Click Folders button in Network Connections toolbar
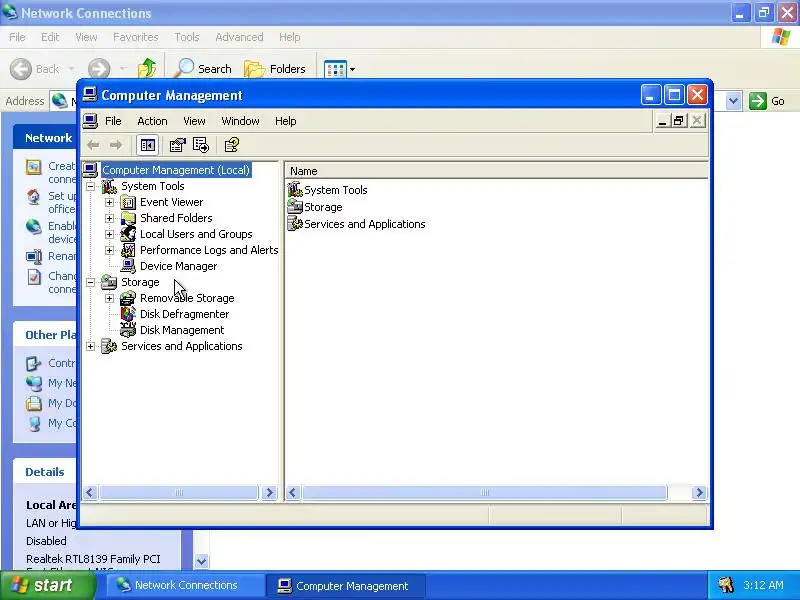This screenshot has width=800, height=600. (x=275, y=69)
